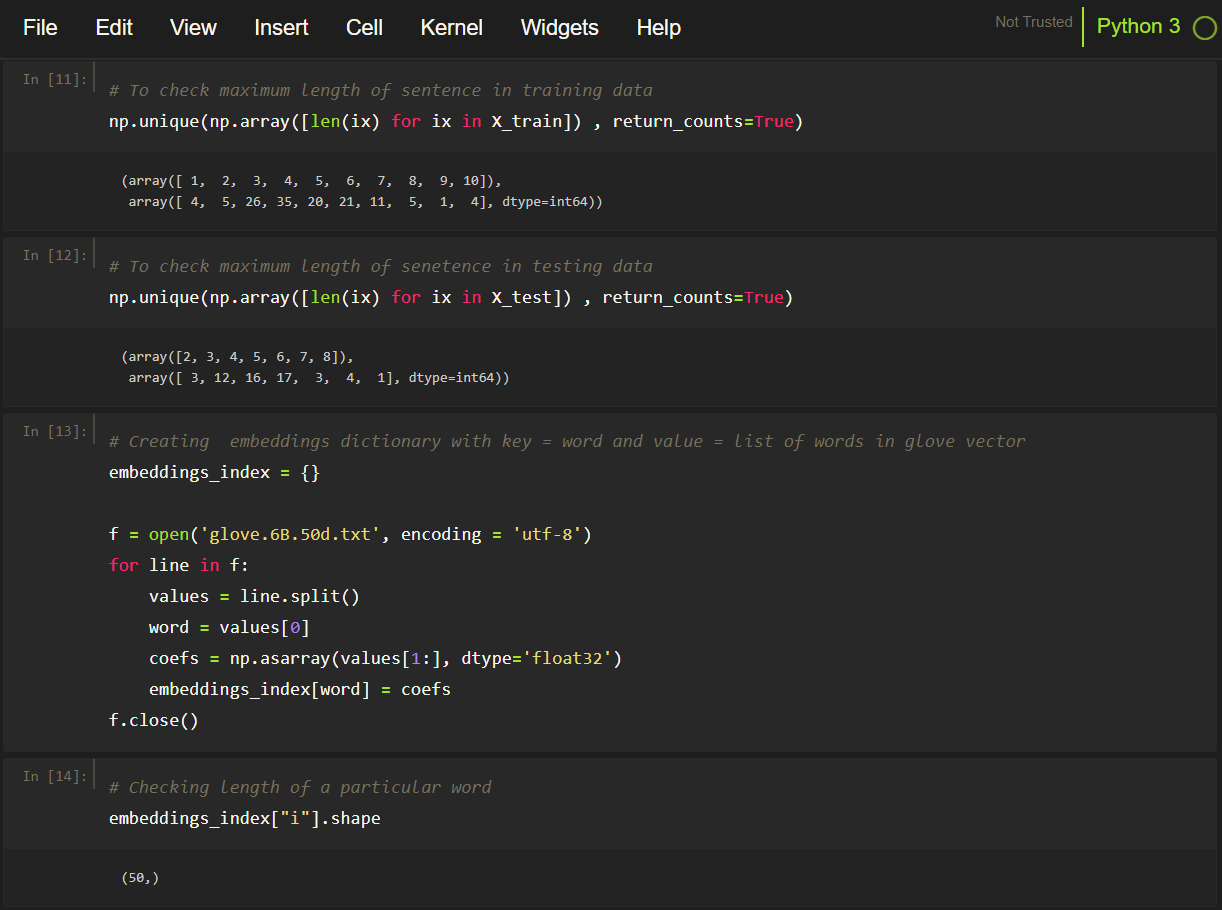This screenshot has width=1222, height=910.
Task: Click the f.close() line in cell 13
Action: coord(153,719)
